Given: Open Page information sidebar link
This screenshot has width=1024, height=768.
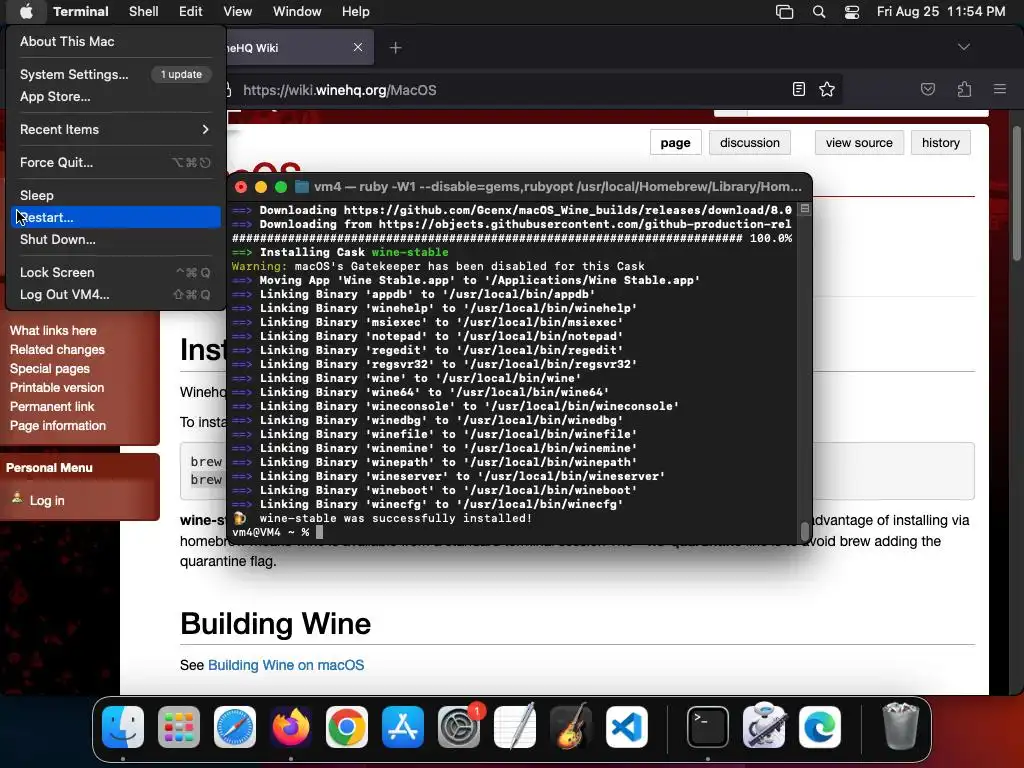Looking at the screenshot, I should 57,425.
